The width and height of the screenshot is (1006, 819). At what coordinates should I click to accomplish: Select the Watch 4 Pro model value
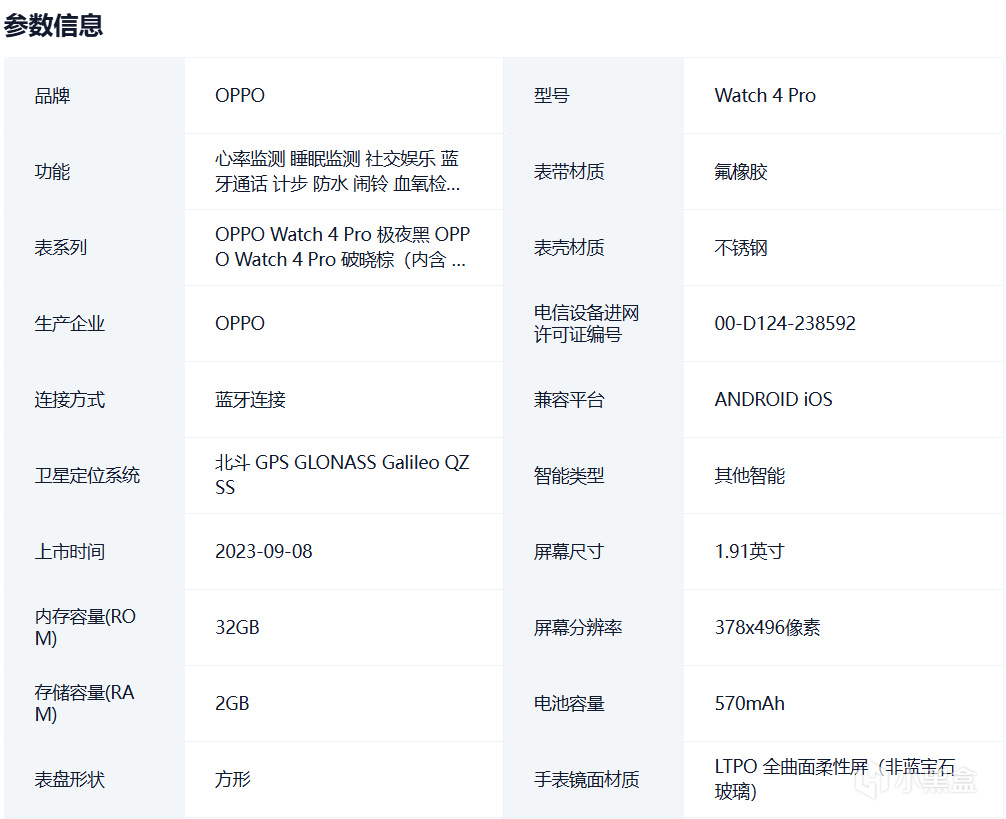coord(765,96)
